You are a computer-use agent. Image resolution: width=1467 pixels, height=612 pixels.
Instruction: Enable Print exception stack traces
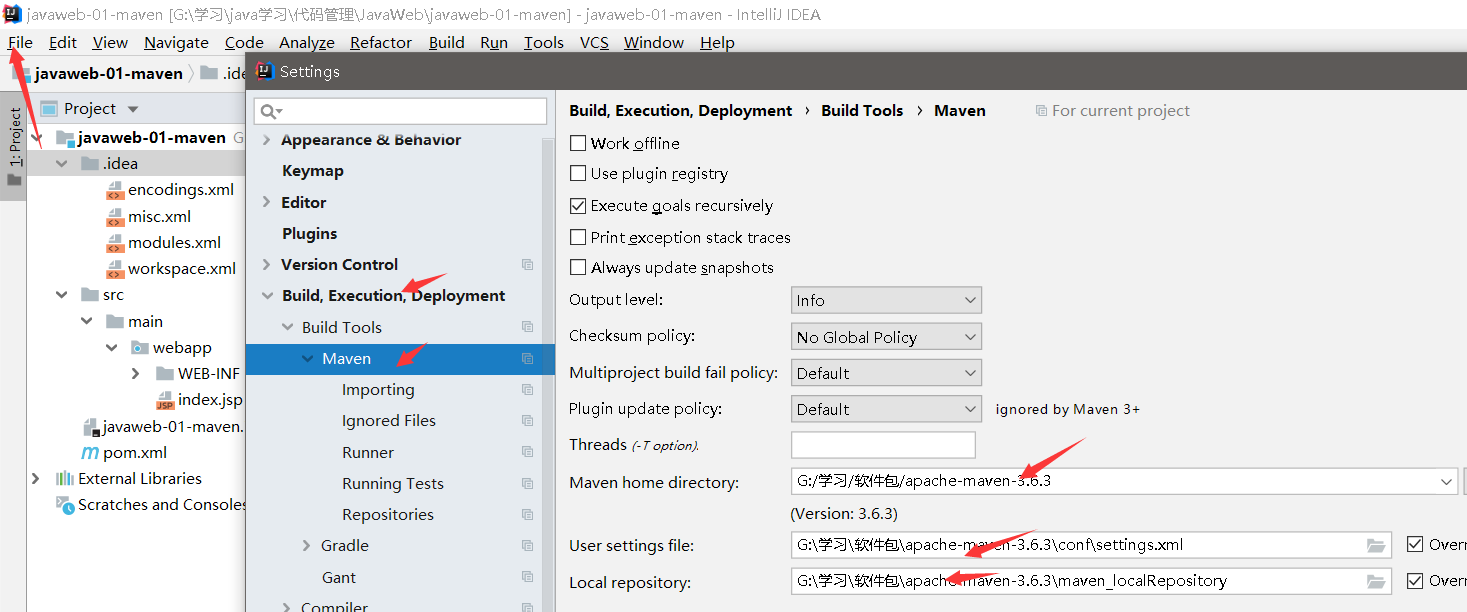pyautogui.click(x=578, y=237)
